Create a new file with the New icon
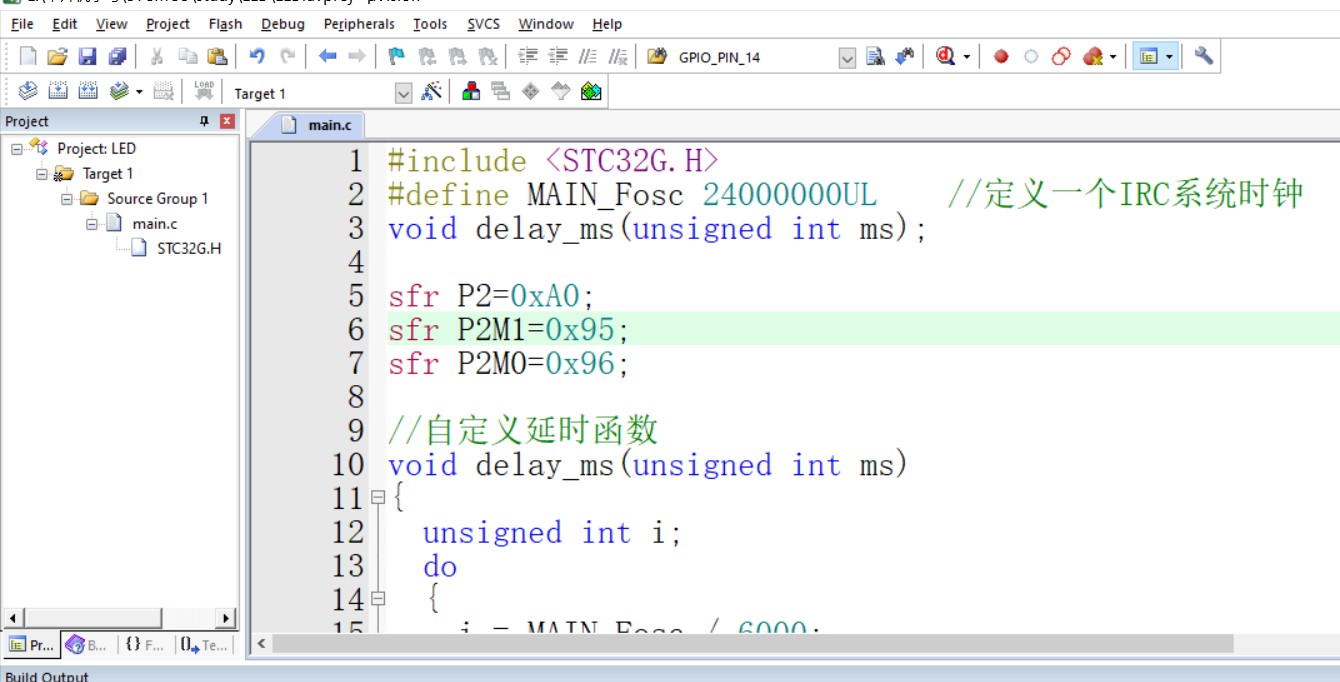This screenshot has height=682, width=1340. (28, 57)
